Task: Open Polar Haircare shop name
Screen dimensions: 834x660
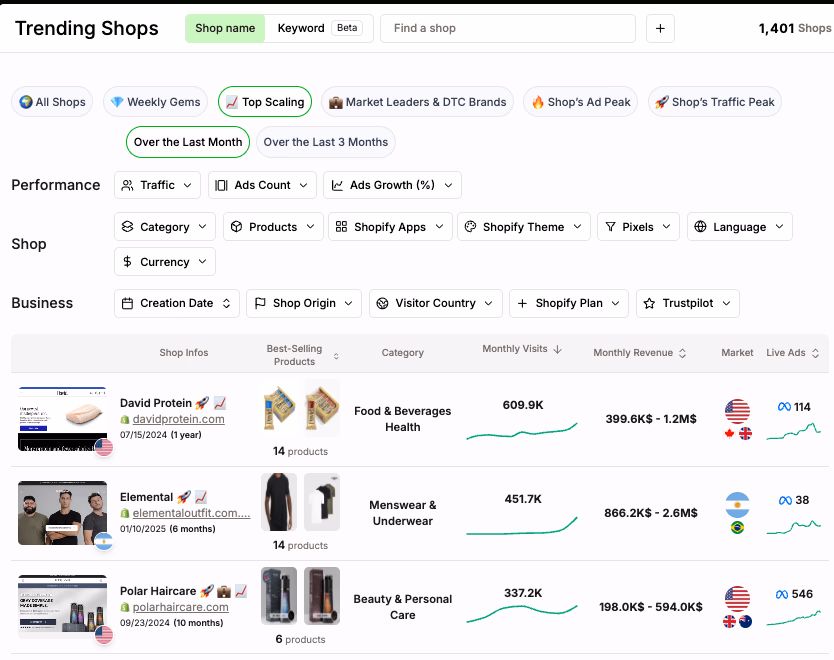Action: point(158,591)
